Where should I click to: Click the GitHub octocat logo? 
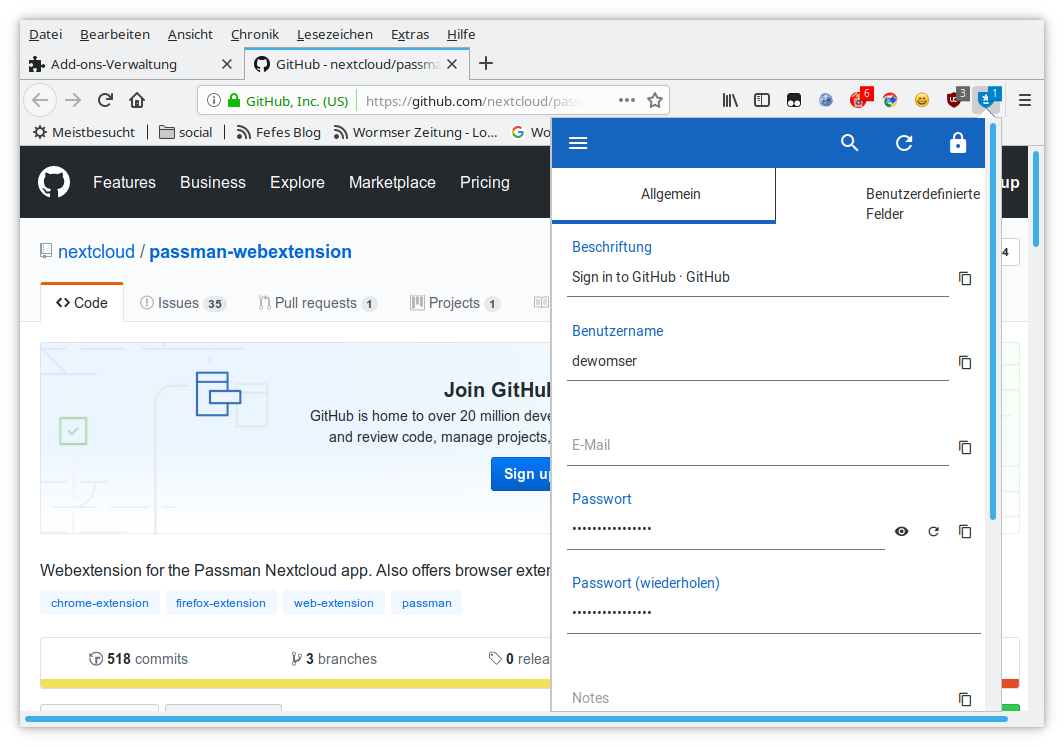click(54, 182)
